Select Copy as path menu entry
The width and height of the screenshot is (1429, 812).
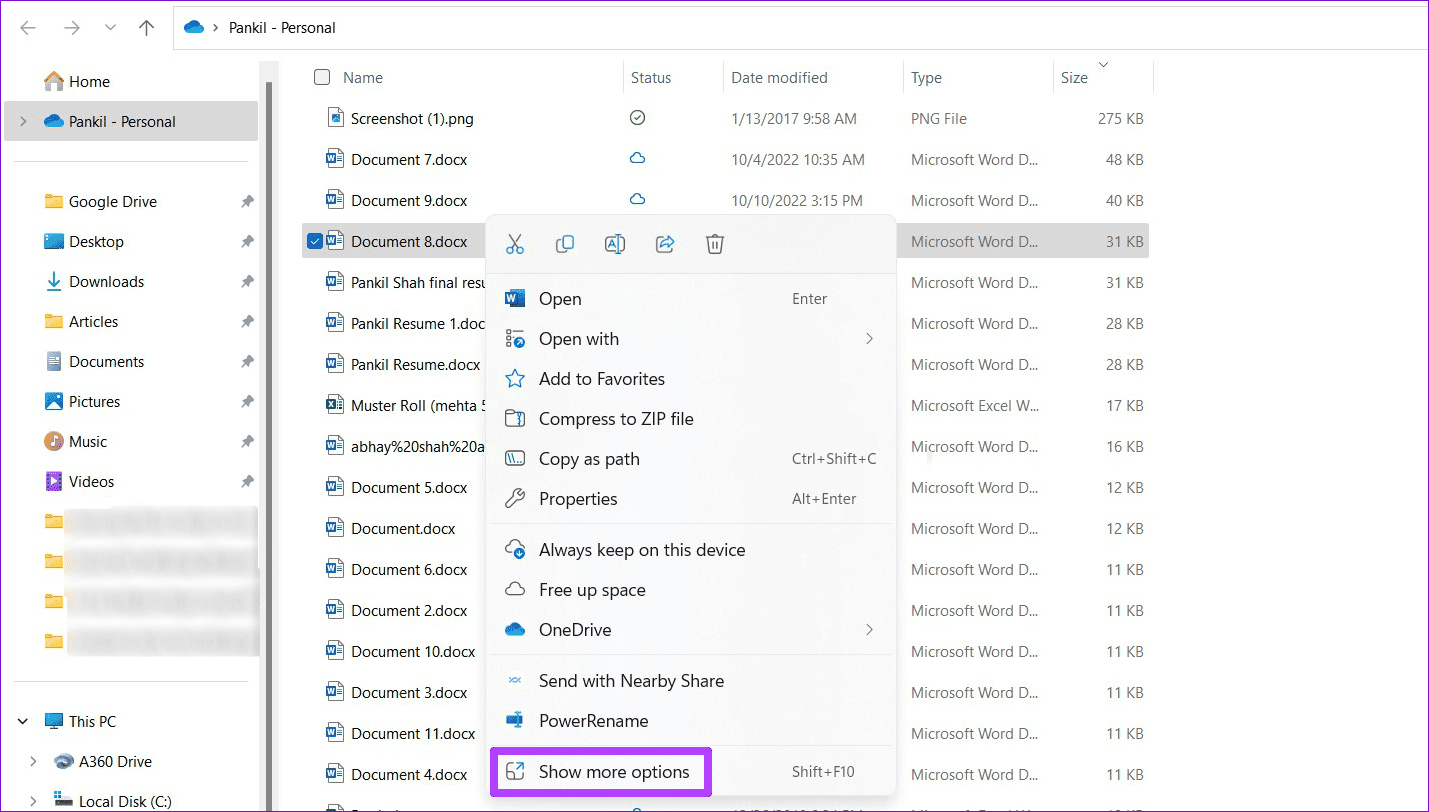[690, 459]
